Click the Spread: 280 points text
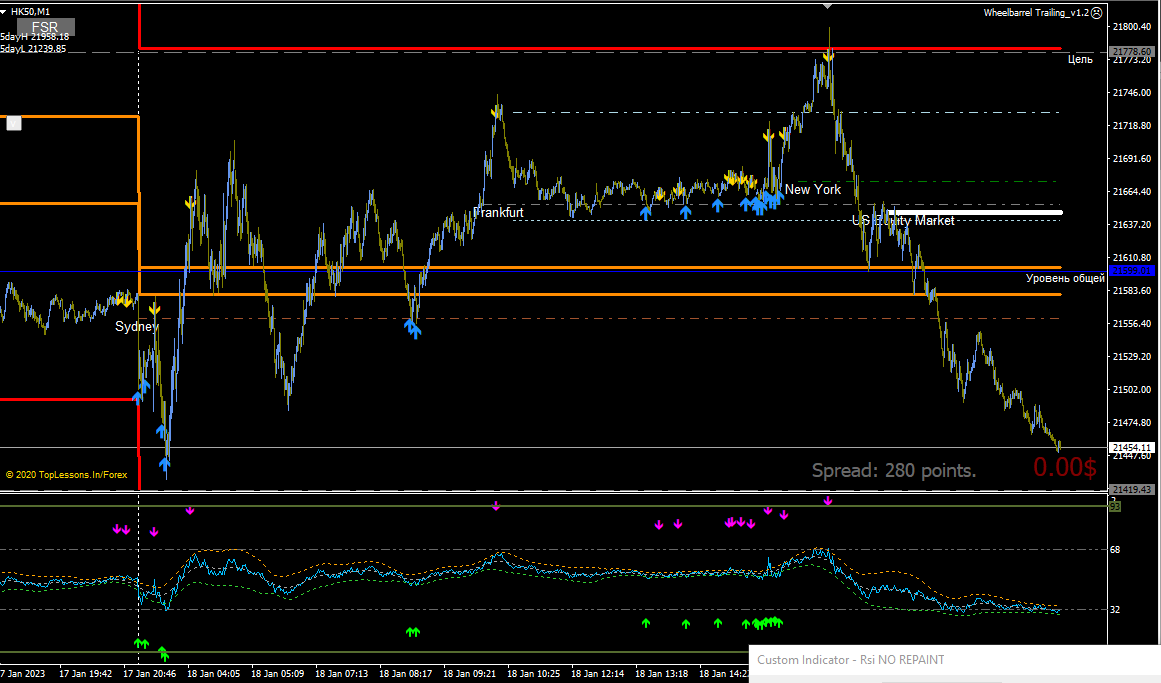Screen dimensions: 1161x683 (x=894, y=470)
